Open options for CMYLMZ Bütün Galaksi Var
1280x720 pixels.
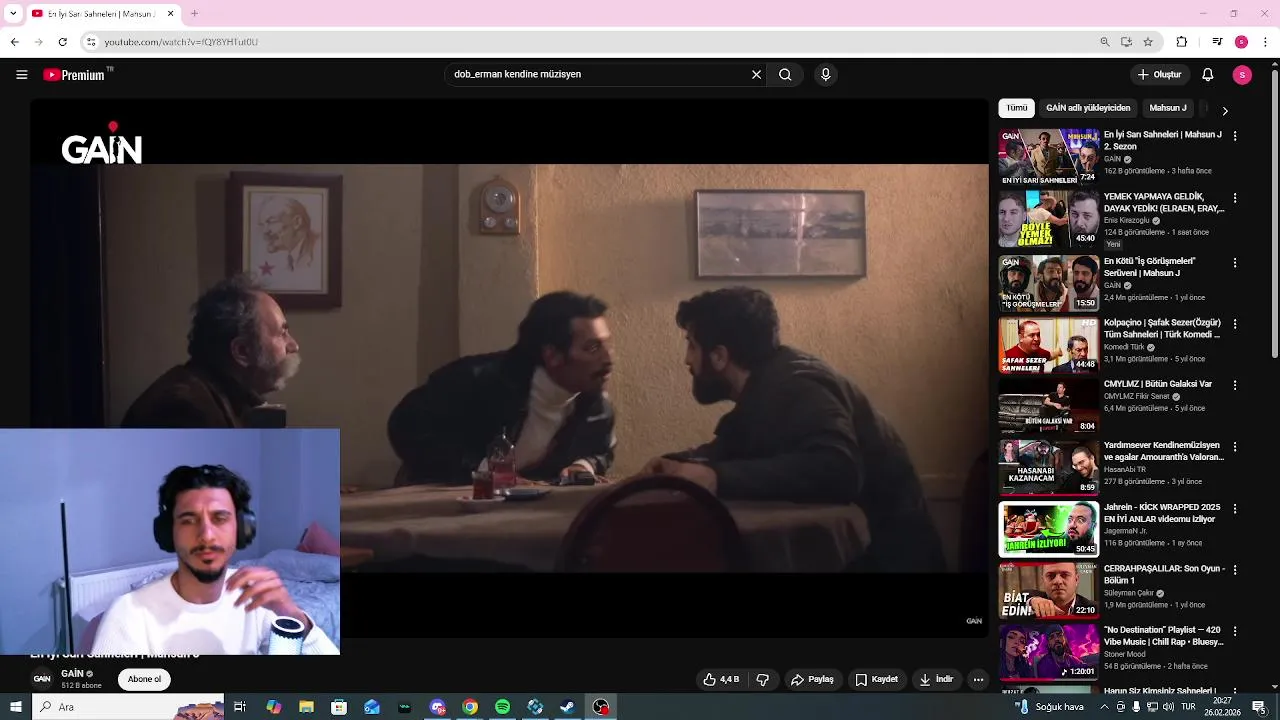[1235, 385]
